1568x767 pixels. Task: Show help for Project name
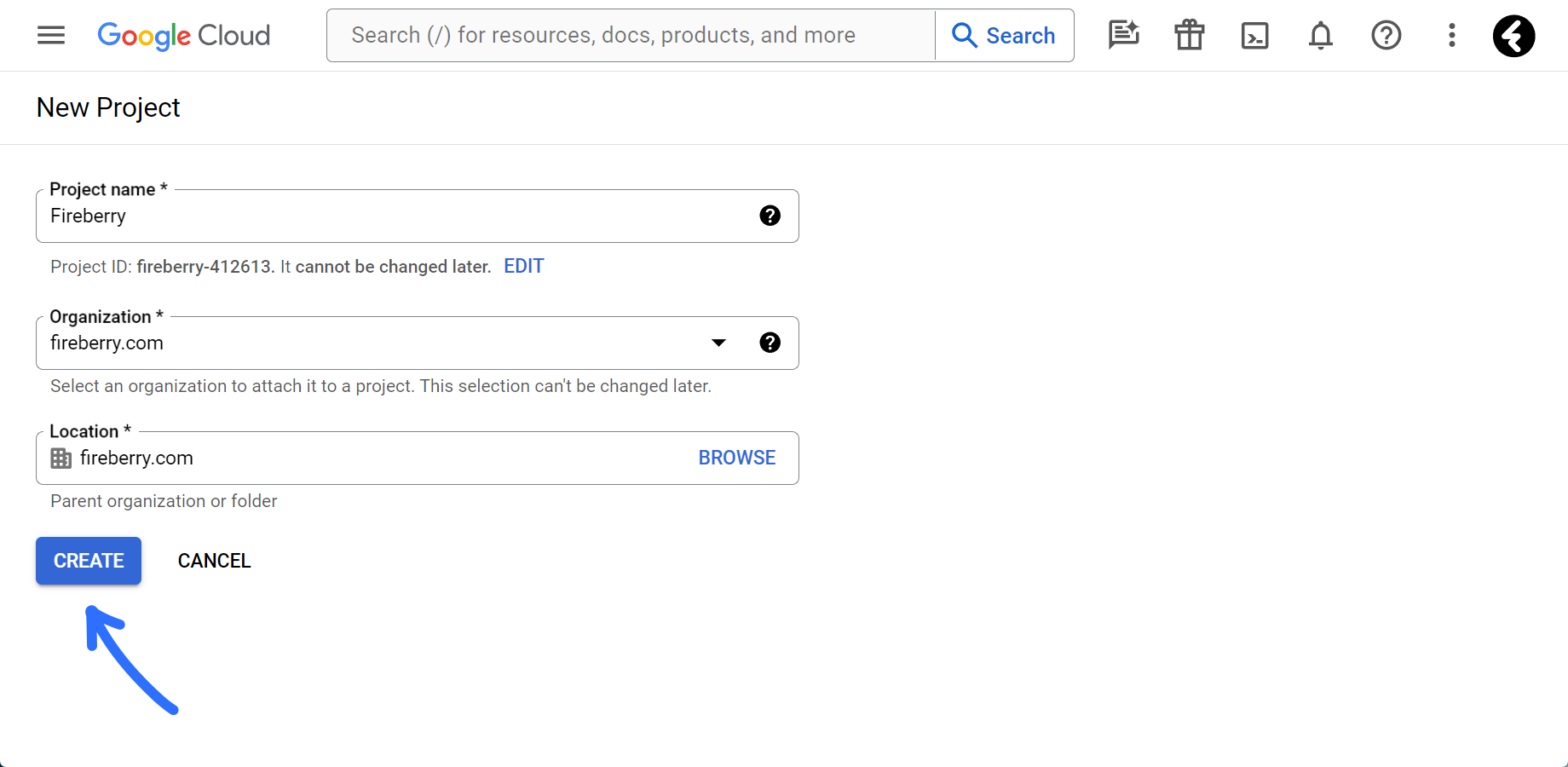[770, 216]
